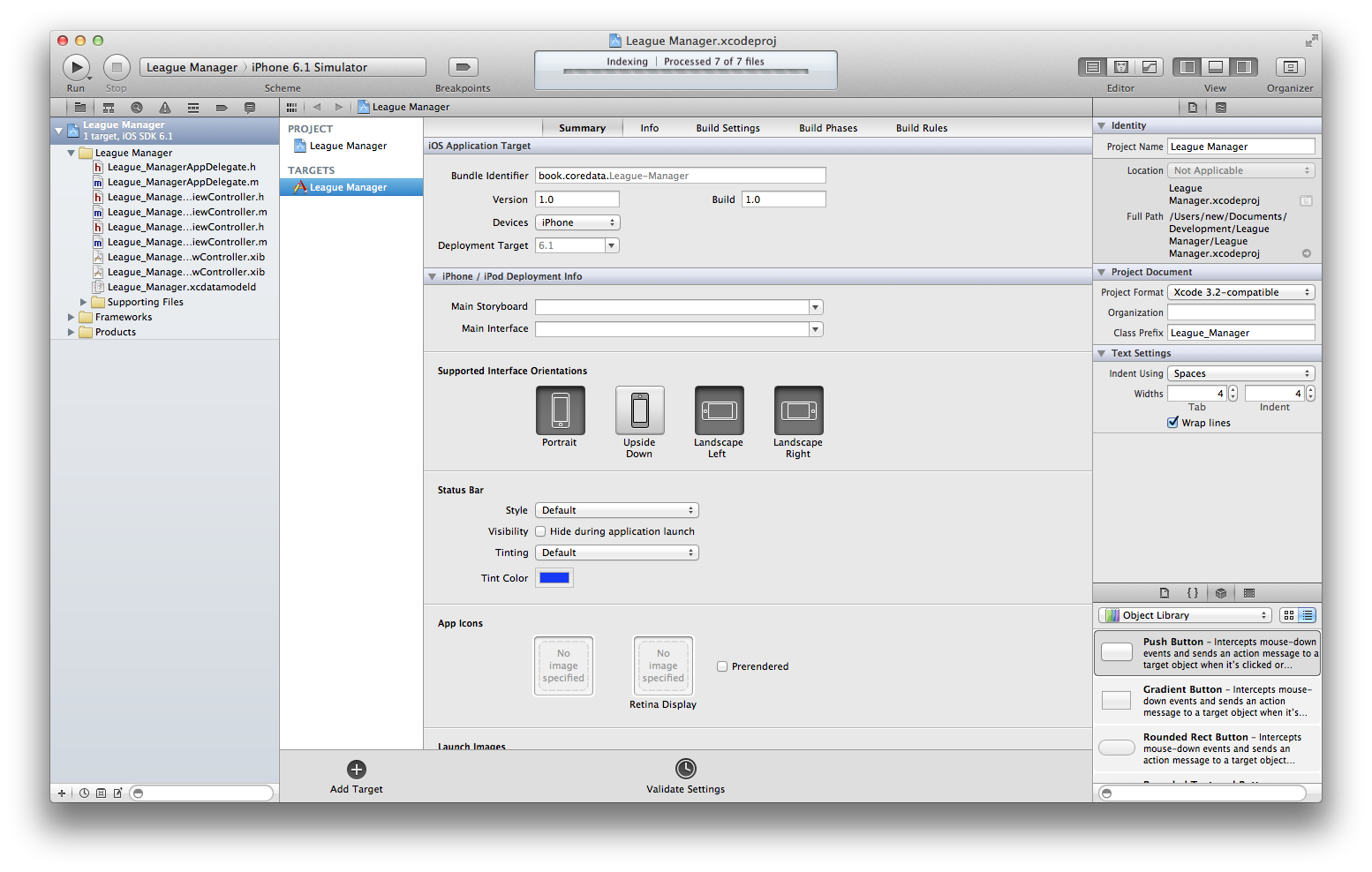
Task: Go back with jump bar left arrow
Action: 316,107
